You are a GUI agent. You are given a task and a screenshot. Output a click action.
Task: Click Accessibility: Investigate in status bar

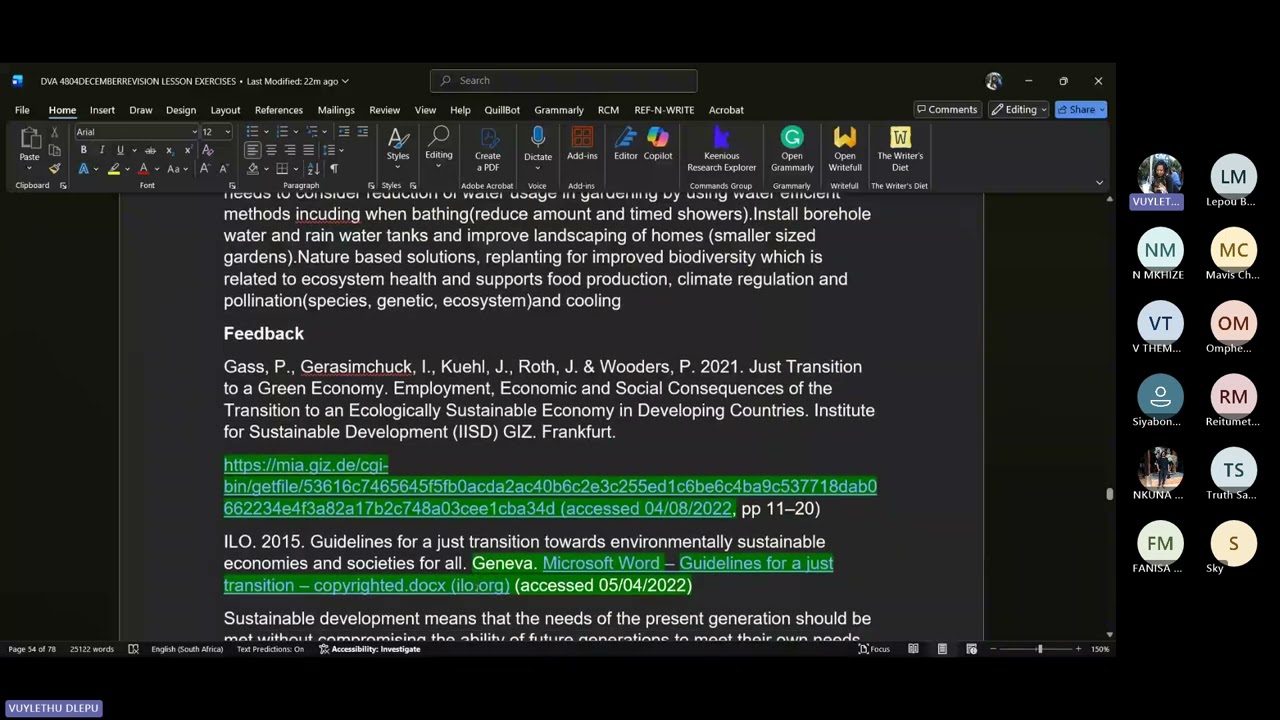click(x=369, y=649)
